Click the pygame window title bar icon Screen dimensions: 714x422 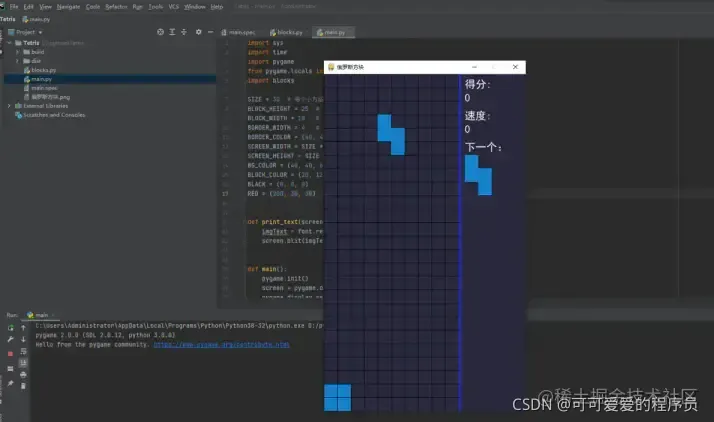(331, 67)
